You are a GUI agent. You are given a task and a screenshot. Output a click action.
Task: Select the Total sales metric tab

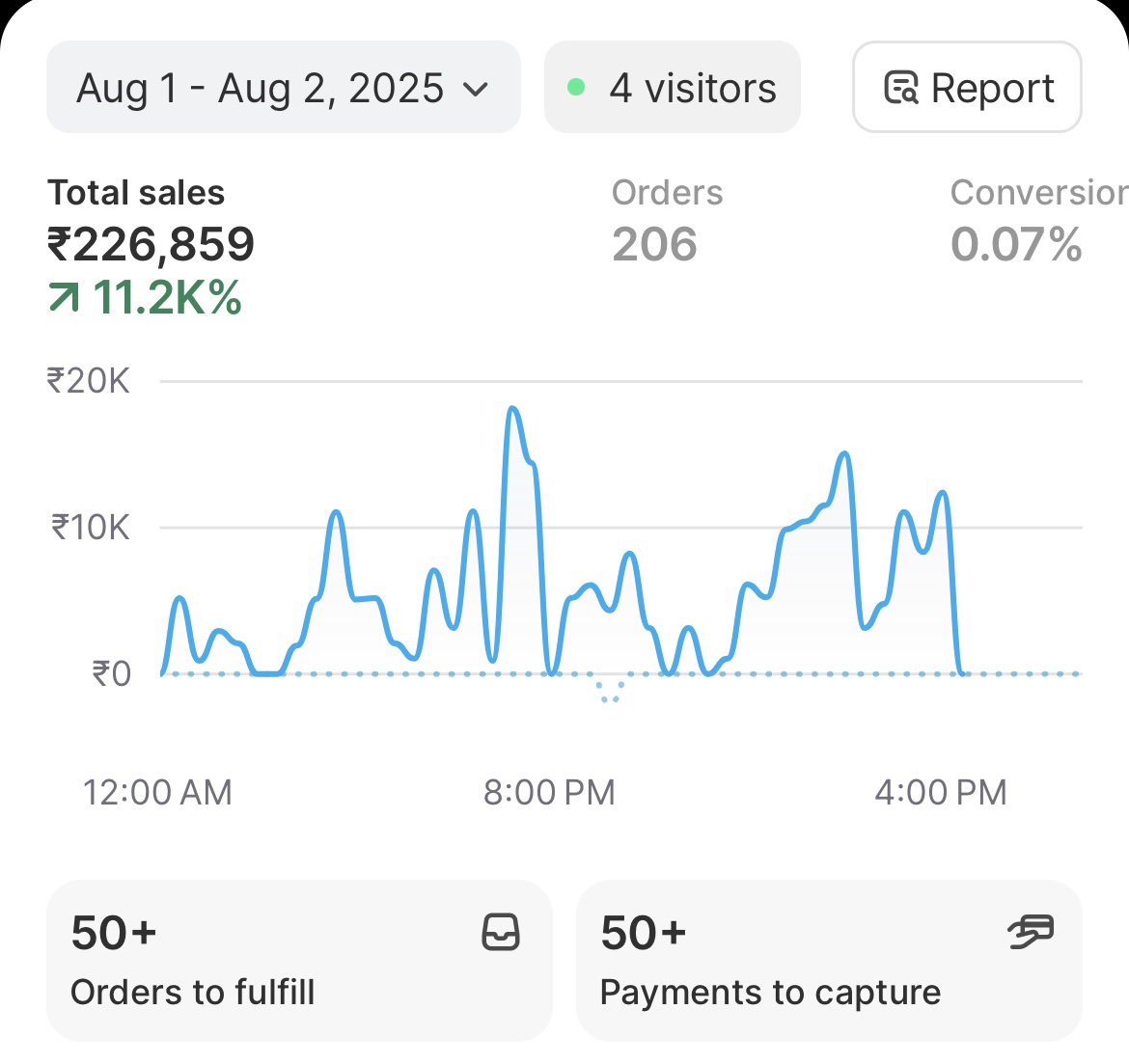[x=136, y=193]
